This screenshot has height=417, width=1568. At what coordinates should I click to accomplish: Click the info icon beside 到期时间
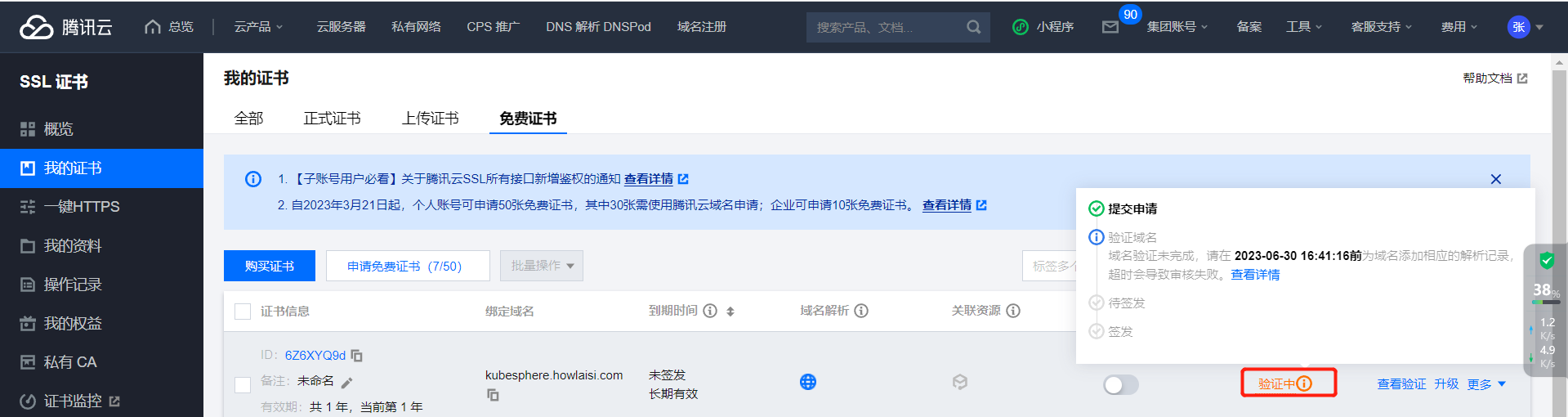[x=710, y=311]
